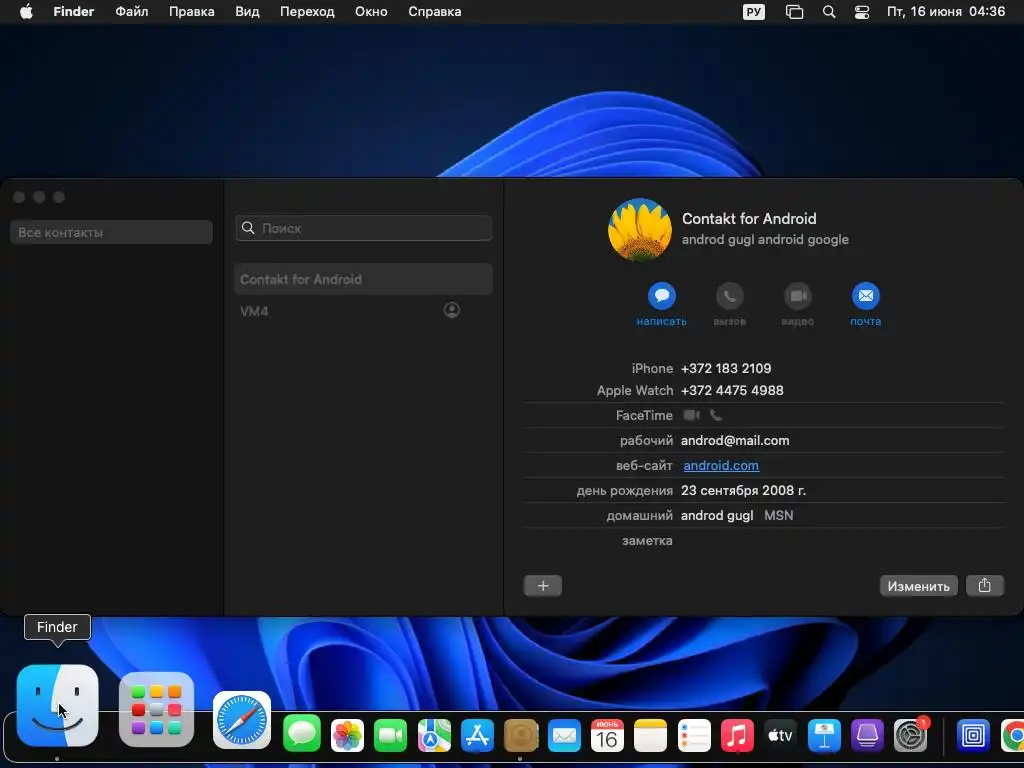This screenshot has width=1024, height=768.
Task: Open Maps from the Dock
Action: [434, 736]
